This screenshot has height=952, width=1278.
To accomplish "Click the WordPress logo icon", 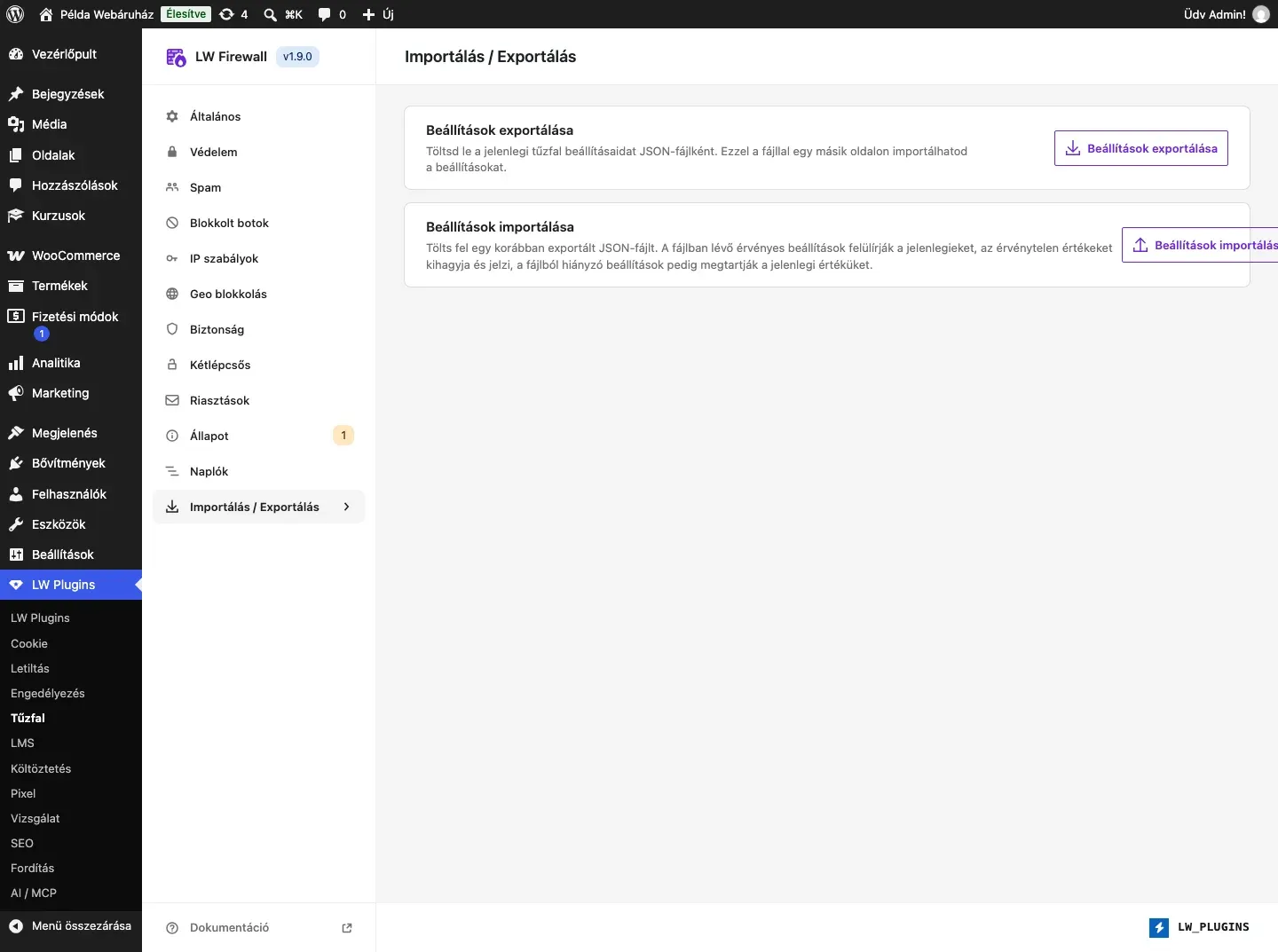I will [15, 14].
